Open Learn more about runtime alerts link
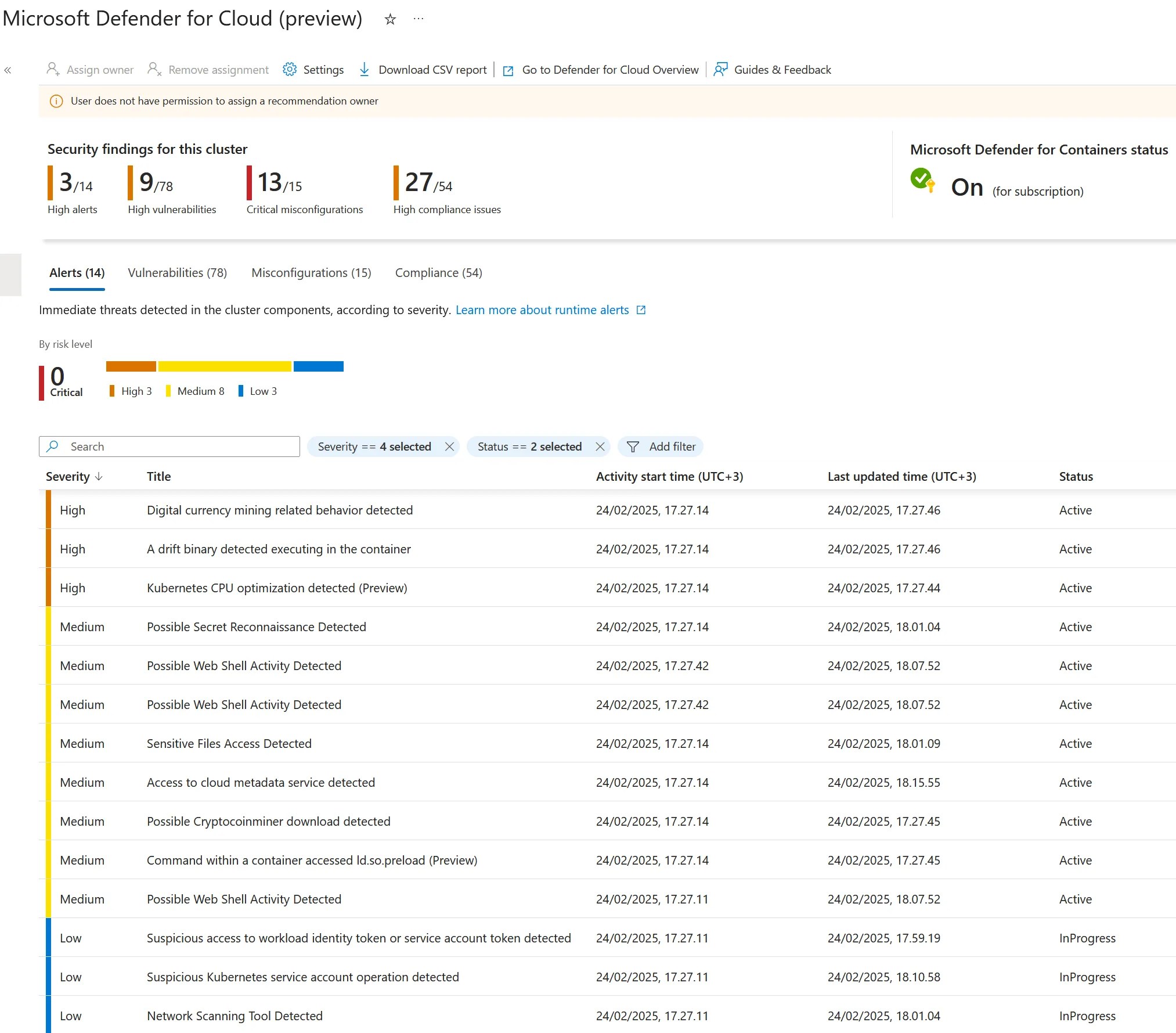 point(542,310)
